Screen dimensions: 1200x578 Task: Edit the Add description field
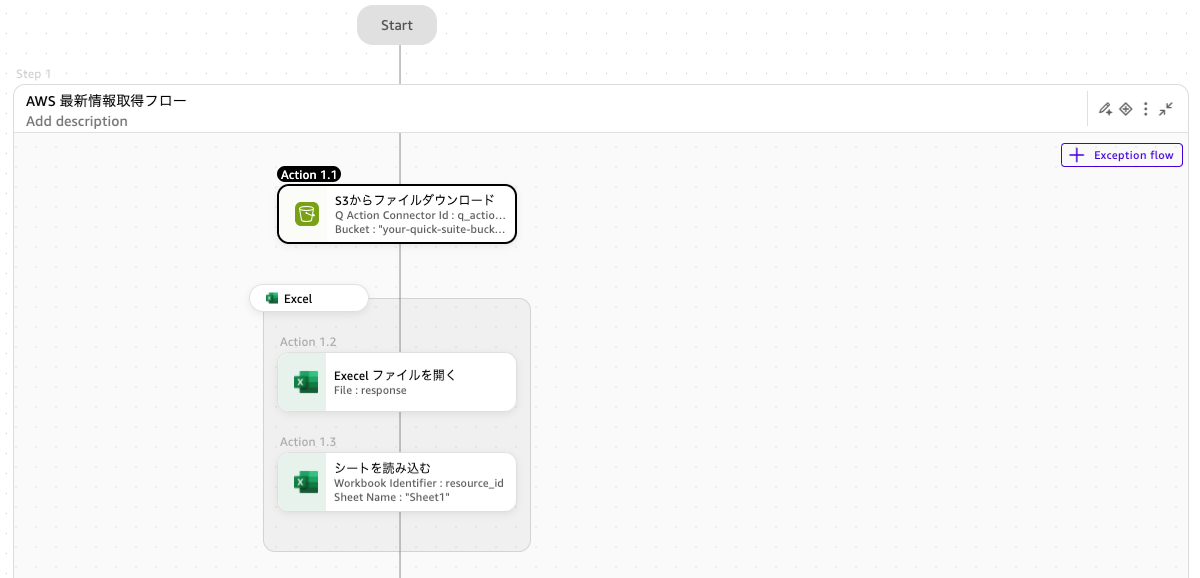77,121
